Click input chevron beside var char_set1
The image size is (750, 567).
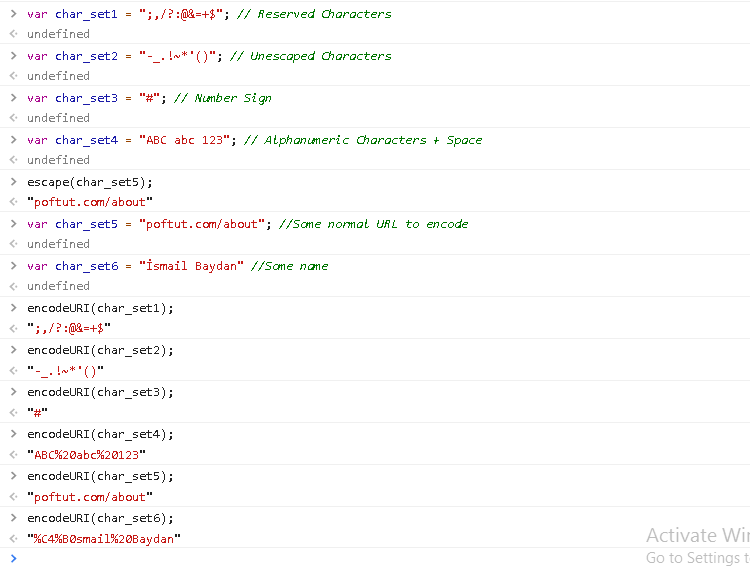(13, 13)
